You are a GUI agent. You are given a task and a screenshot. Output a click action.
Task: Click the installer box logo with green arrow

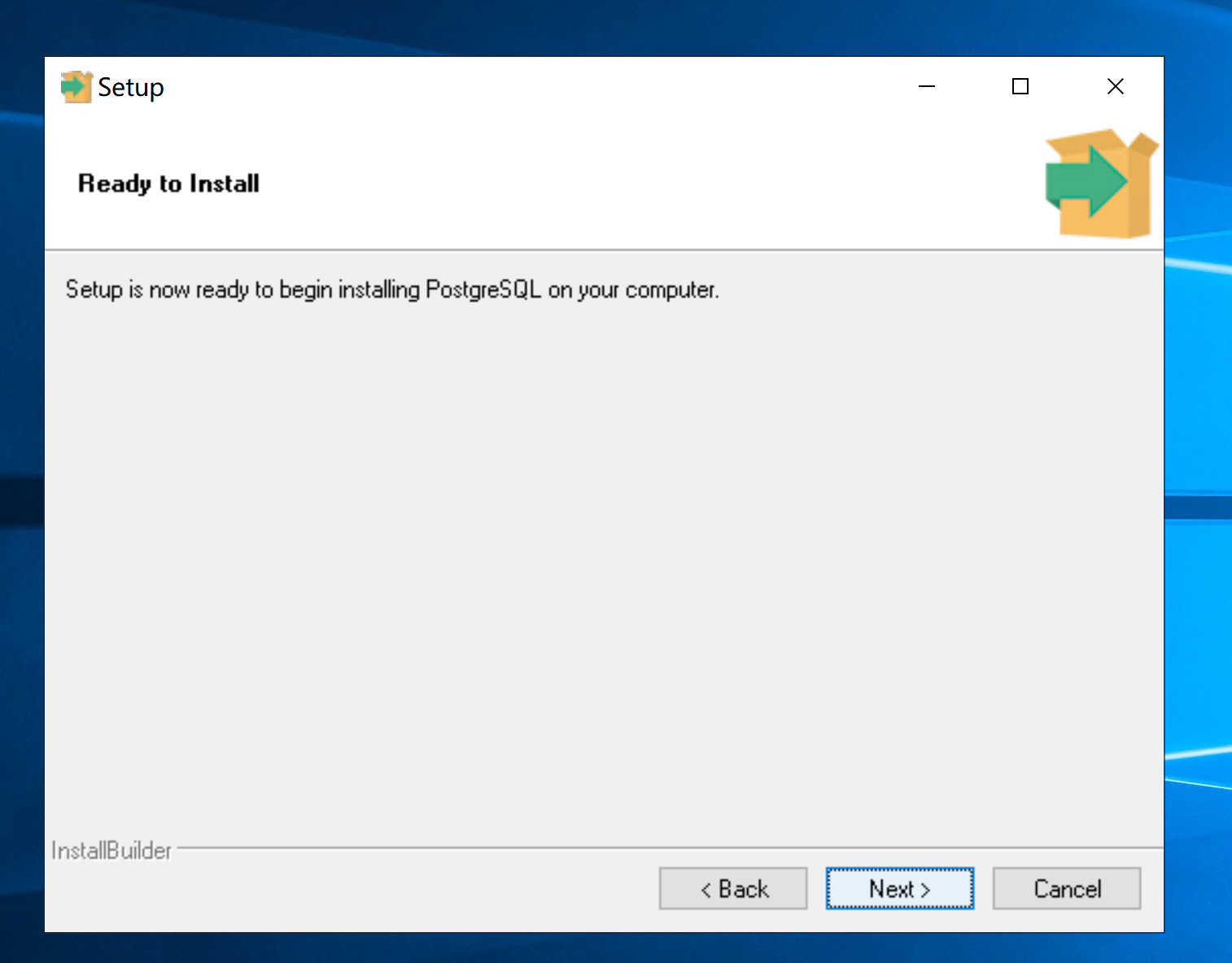1101,184
